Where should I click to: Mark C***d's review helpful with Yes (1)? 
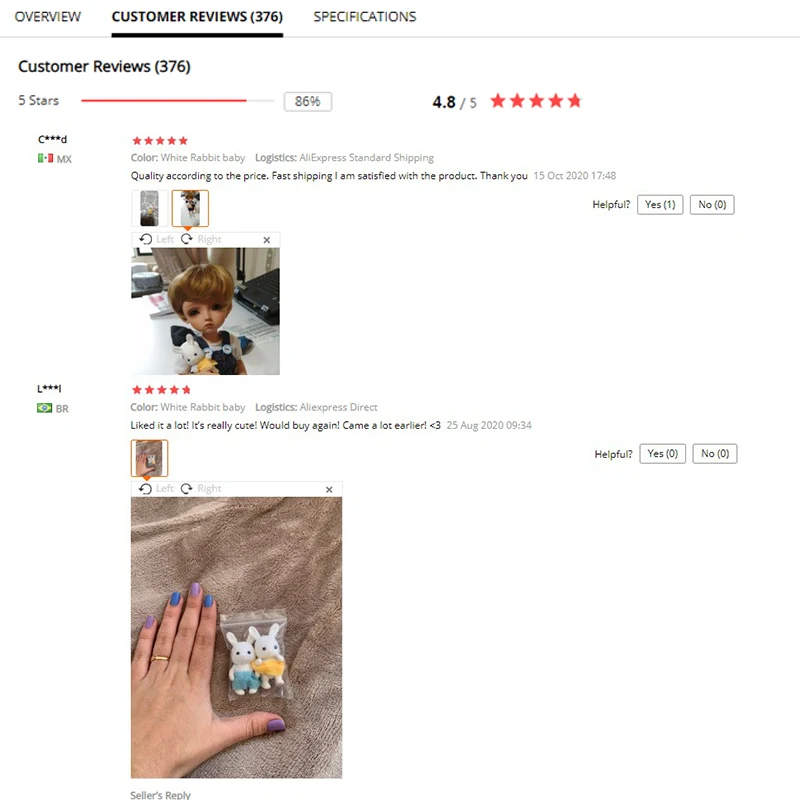click(660, 205)
